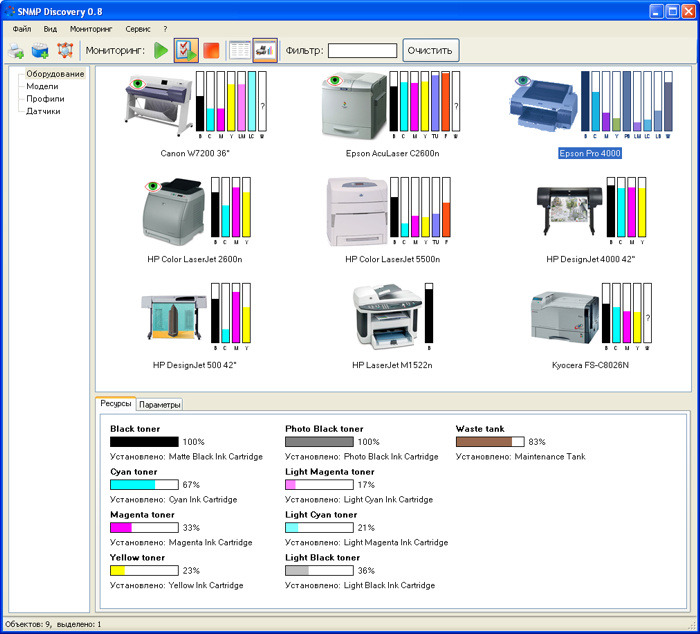The width and height of the screenshot is (700, 634).
Task: Open the Сервис menu
Action: point(138,29)
